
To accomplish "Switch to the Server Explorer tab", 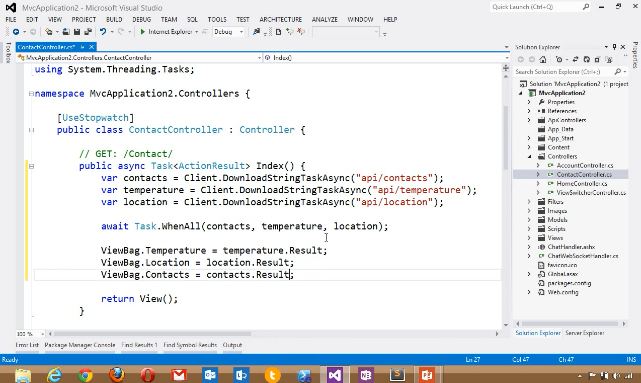I will point(585,333).
